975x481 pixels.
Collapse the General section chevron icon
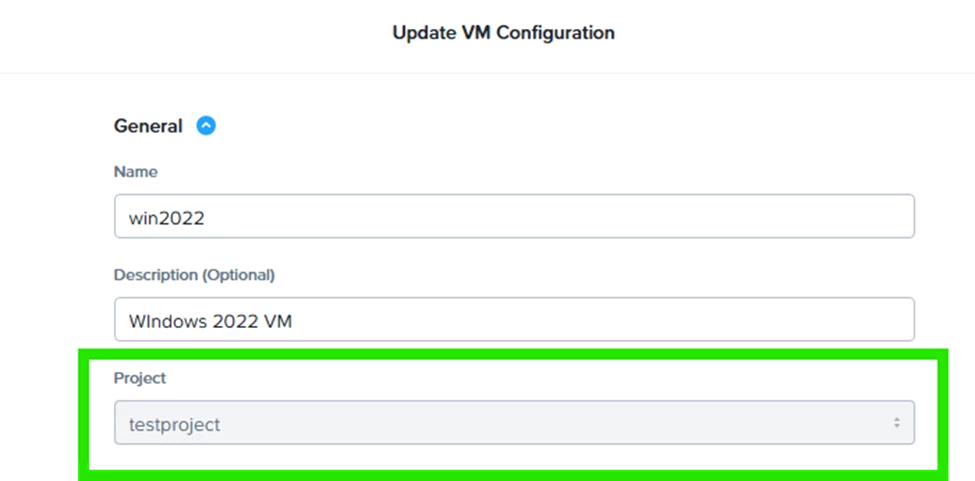point(206,126)
